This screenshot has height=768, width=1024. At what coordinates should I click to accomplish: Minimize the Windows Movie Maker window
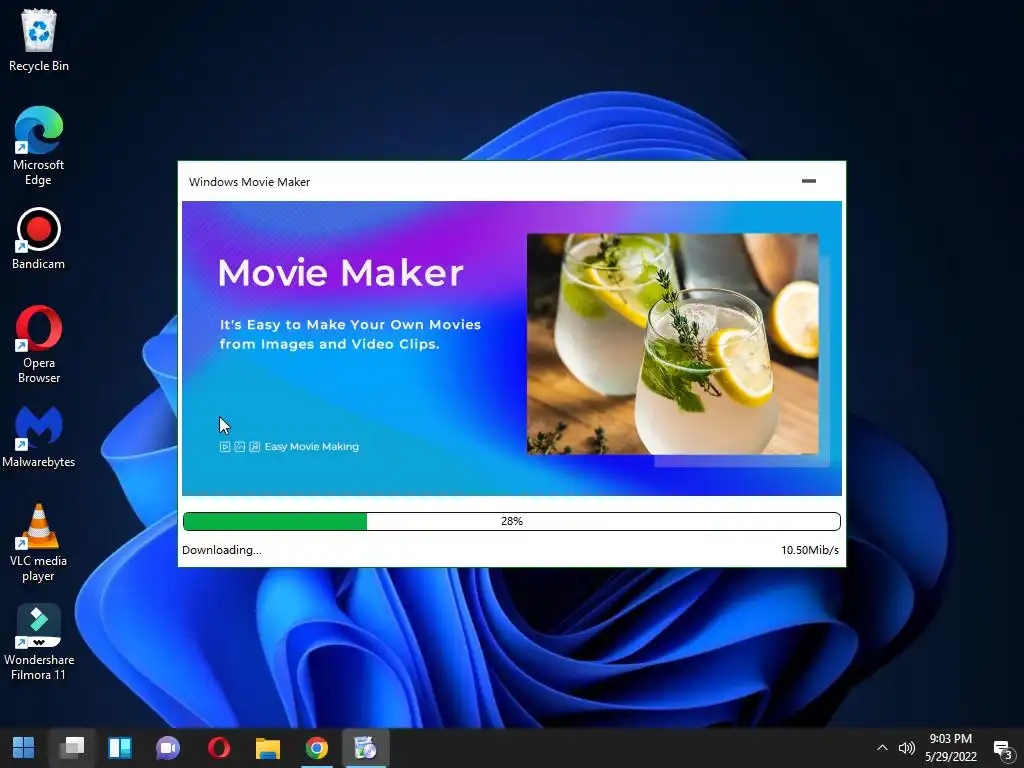(808, 181)
